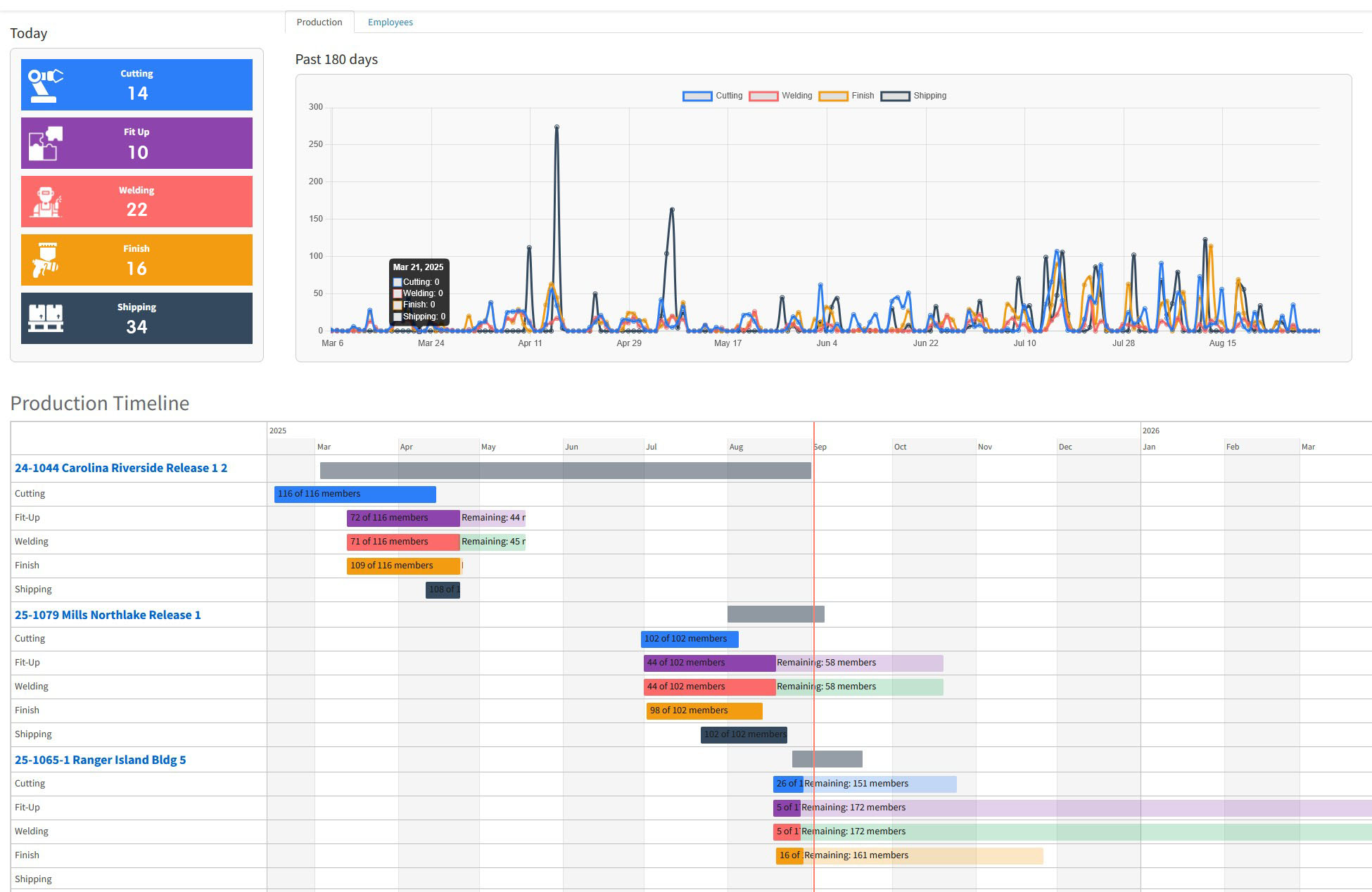Viewport: 1372px width, 892px height.
Task: Click the Finish spray gun icon
Action: 45,260
